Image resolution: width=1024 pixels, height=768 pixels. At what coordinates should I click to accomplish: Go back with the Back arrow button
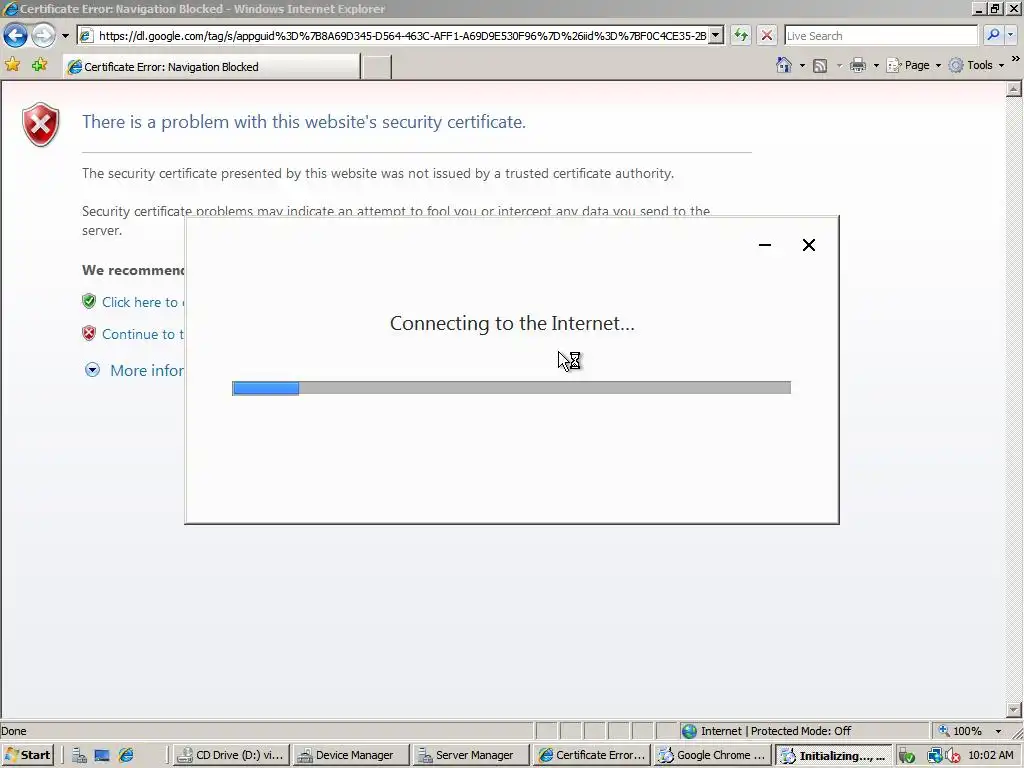pyautogui.click(x=16, y=35)
